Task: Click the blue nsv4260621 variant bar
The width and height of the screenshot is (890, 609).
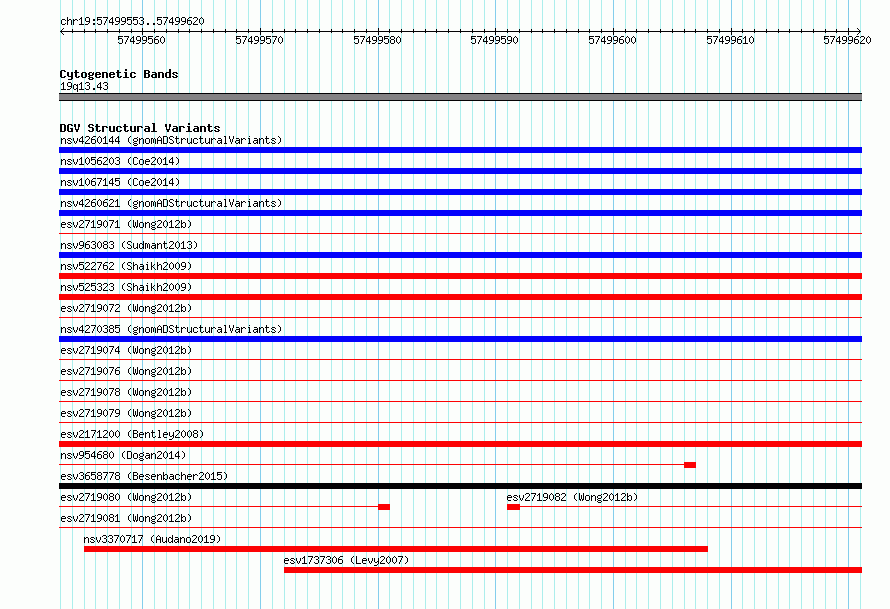Action: [x=460, y=213]
